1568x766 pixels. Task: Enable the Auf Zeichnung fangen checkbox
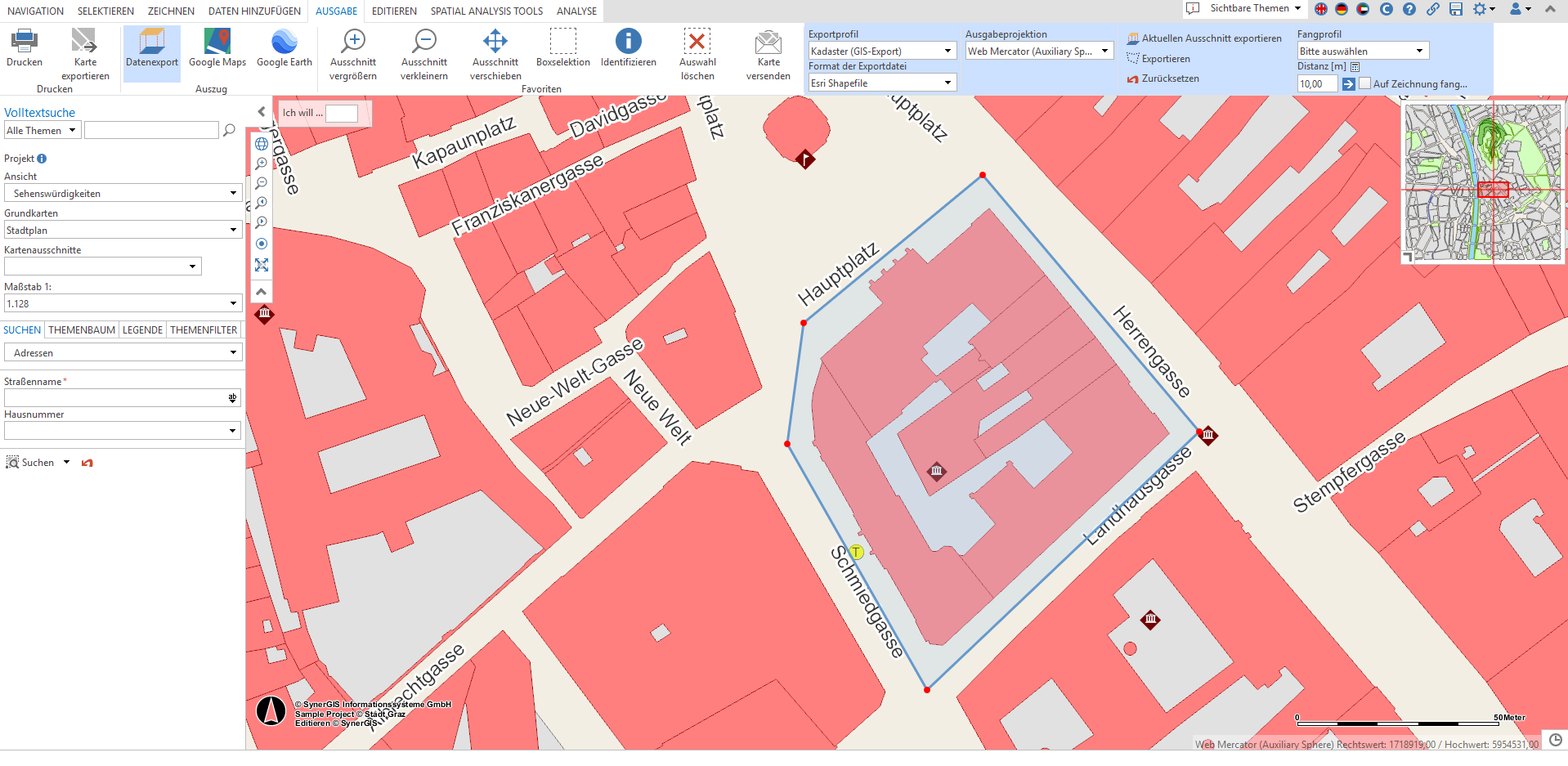pos(1364,83)
